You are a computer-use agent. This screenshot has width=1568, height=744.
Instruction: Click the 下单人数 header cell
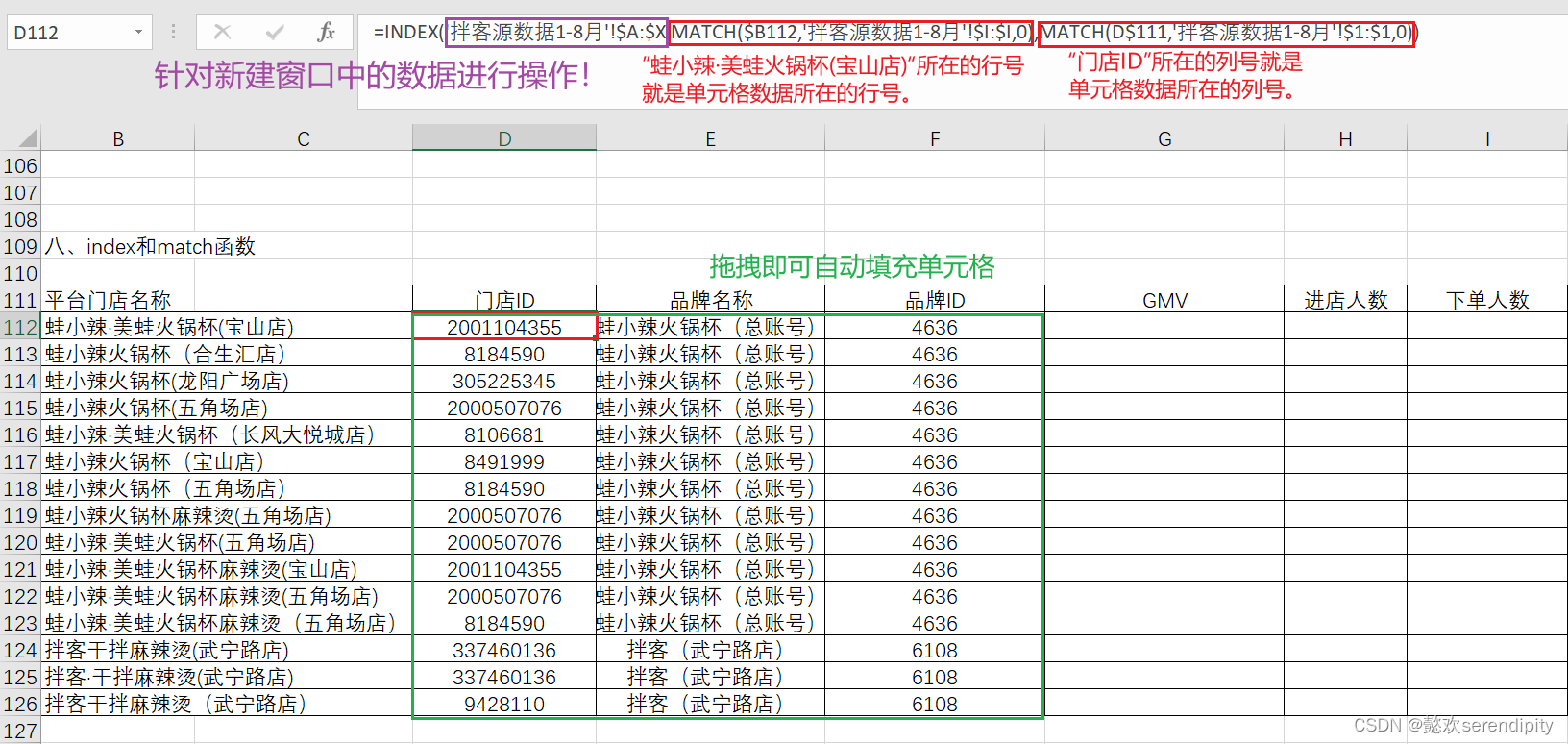(x=1487, y=300)
